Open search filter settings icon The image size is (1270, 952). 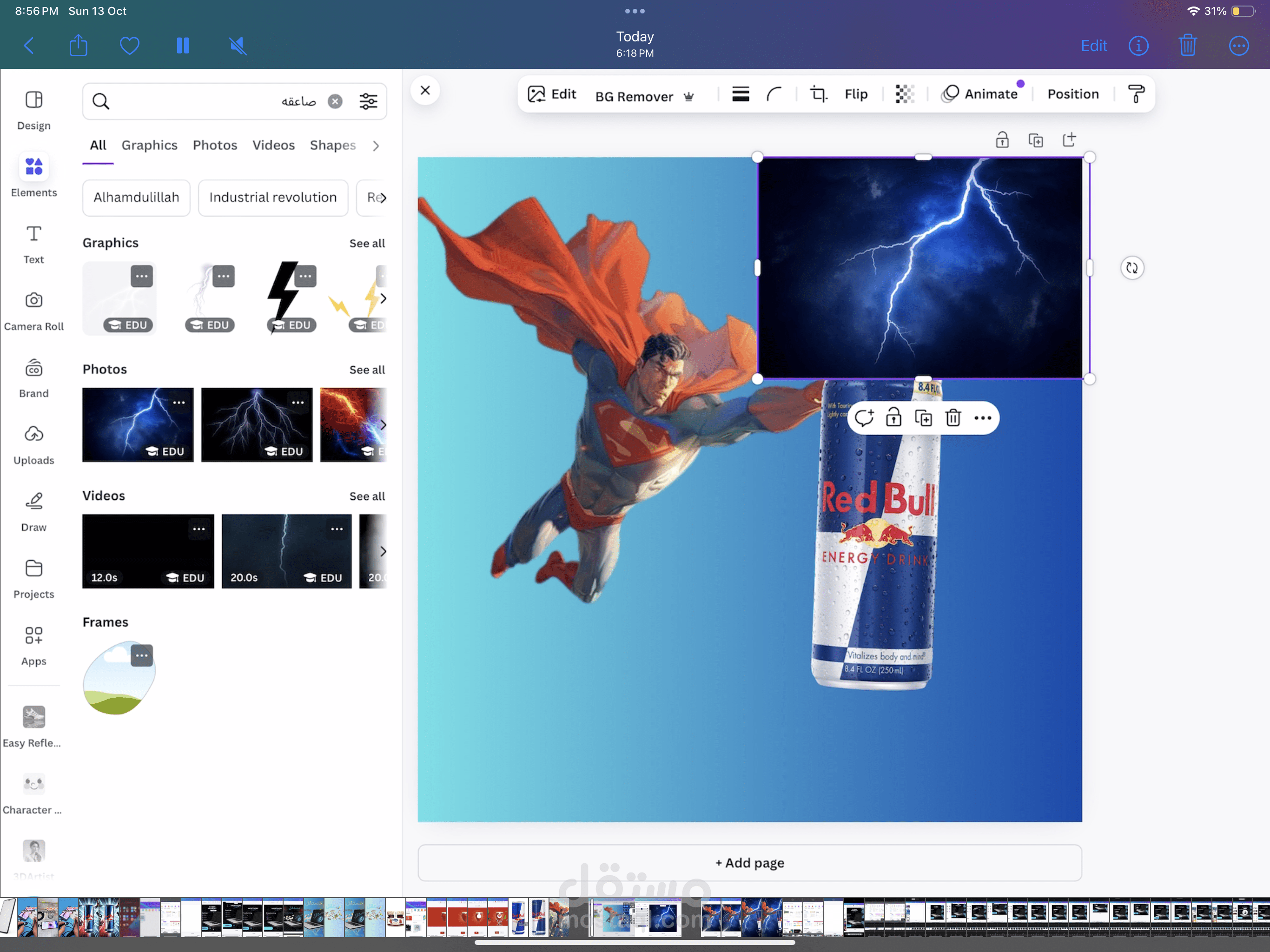(x=368, y=102)
